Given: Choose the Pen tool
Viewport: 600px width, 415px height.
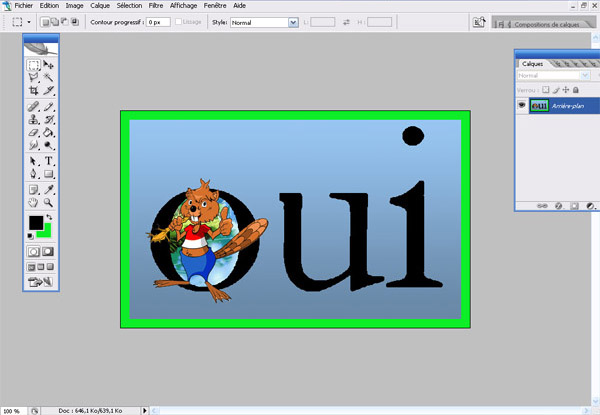Looking at the screenshot, I should 33,174.
